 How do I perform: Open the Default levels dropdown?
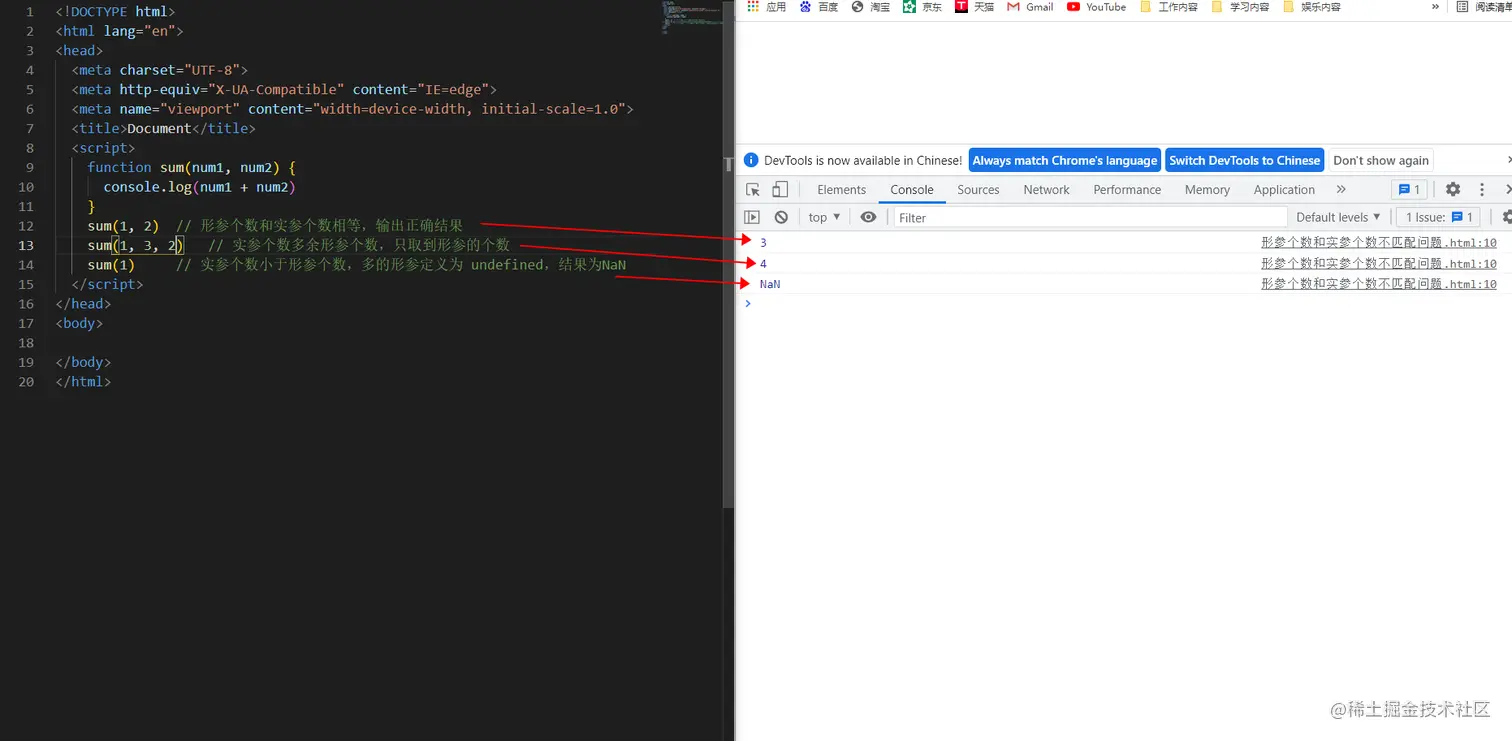click(x=1338, y=217)
